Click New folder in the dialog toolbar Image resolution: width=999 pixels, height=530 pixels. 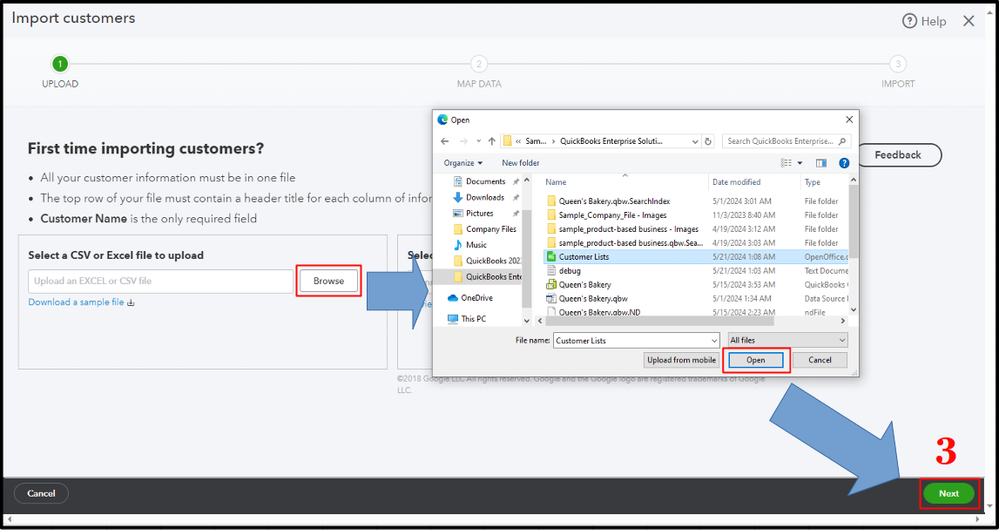click(x=521, y=163)
